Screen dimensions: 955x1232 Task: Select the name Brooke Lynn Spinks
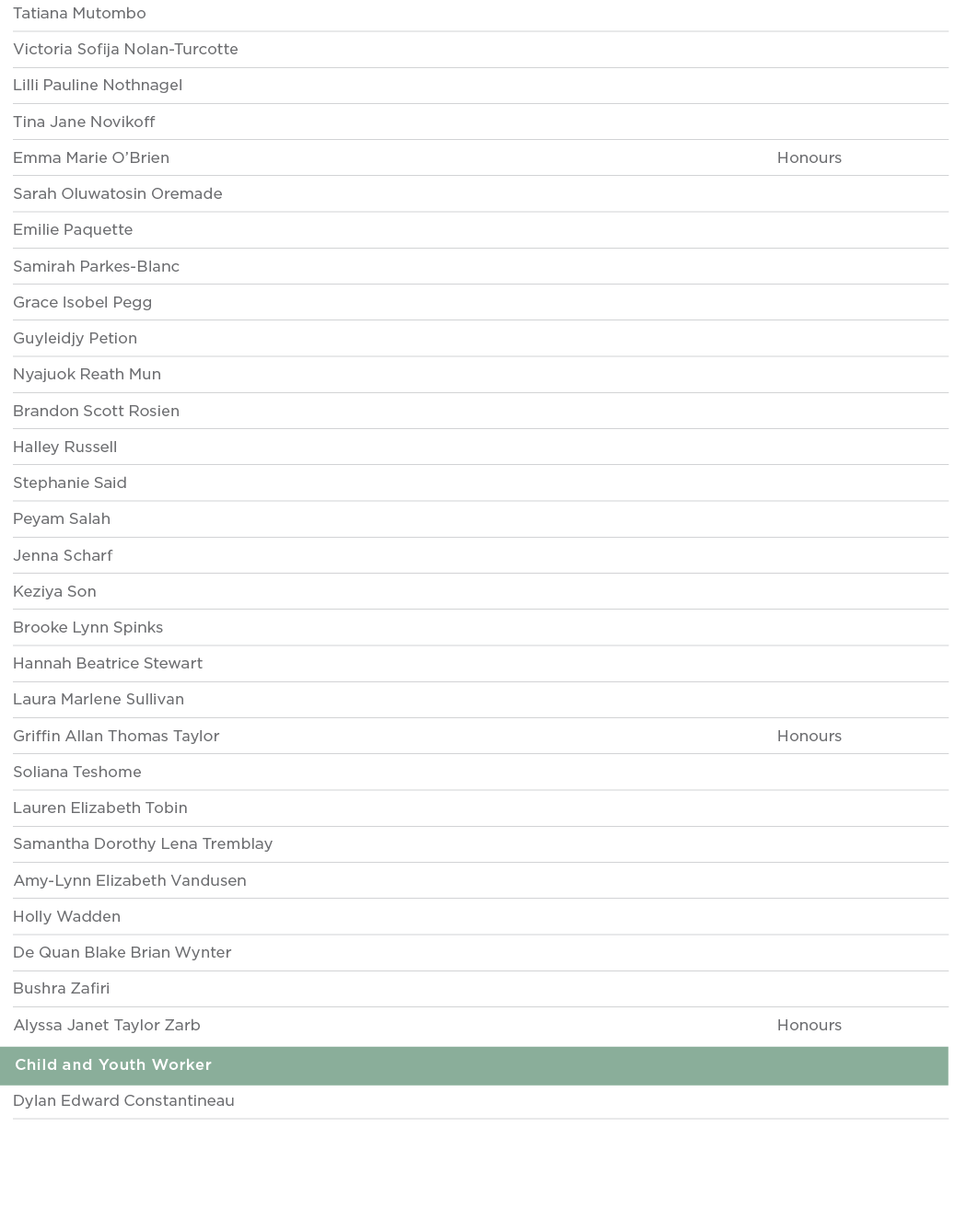pyautogui.click(x=87, y=628)
